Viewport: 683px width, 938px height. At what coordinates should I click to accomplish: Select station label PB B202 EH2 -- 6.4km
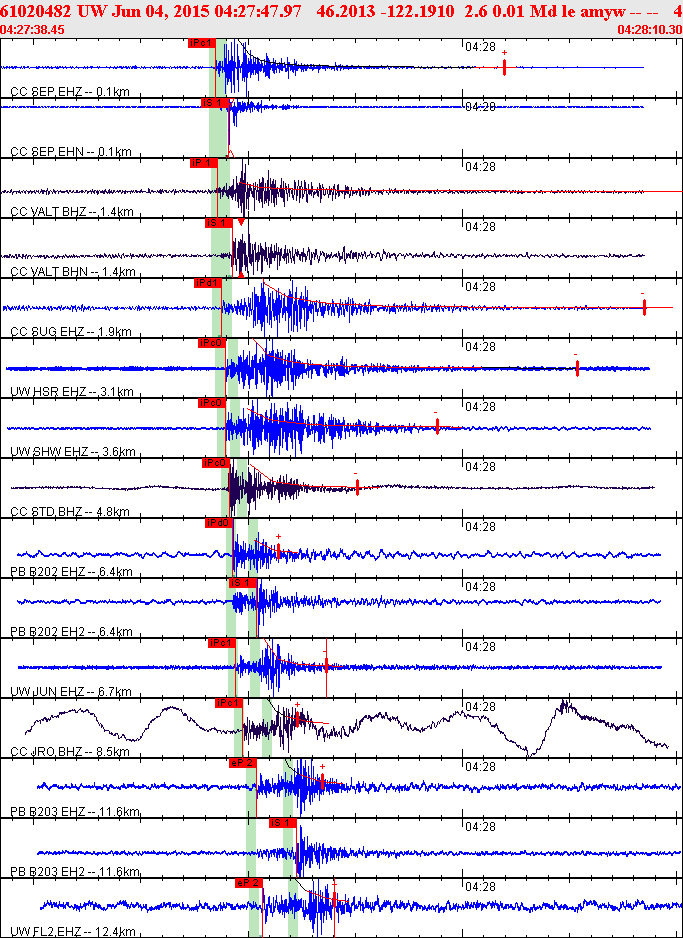point(71,632)
